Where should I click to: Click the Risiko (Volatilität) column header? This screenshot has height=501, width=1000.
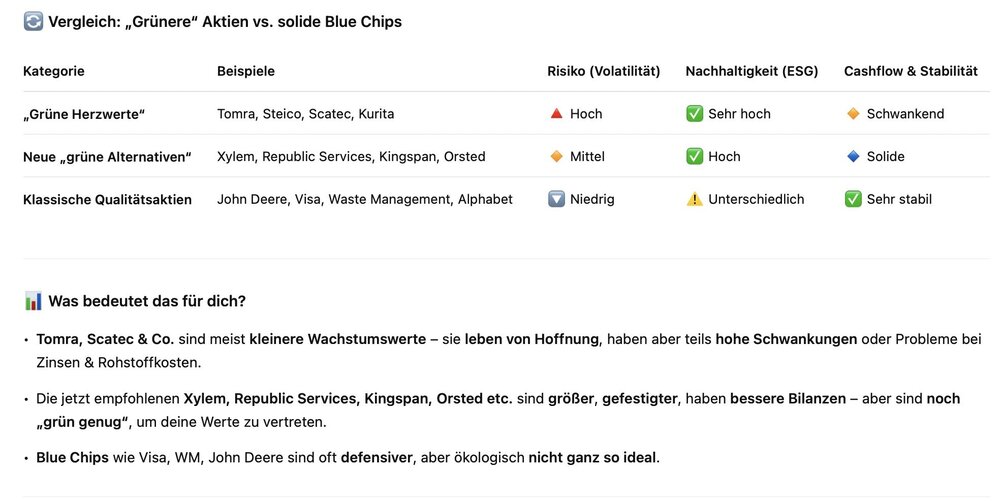(x=604, y=71)
